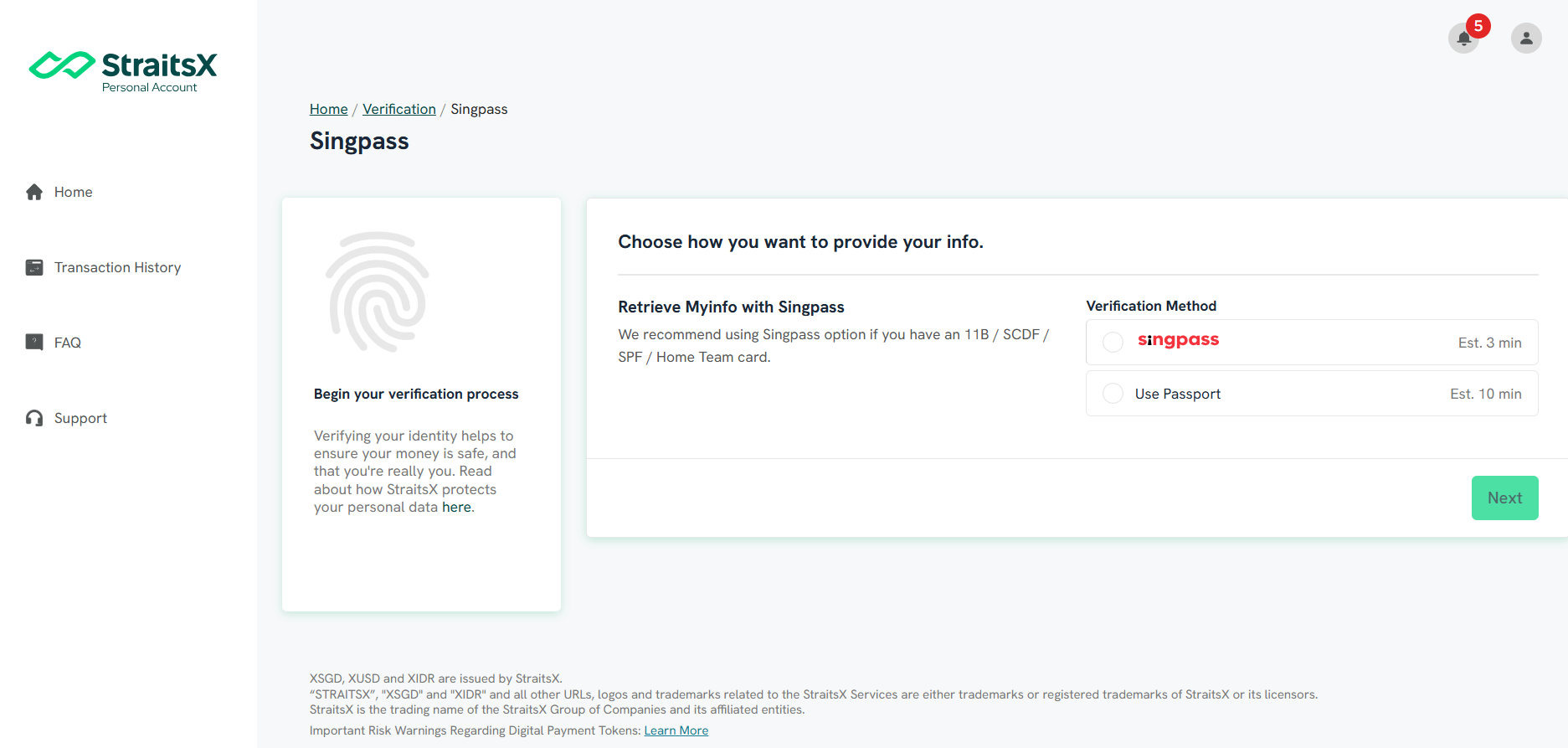The image size is (1568, 748).
Task: Select the Singpass radio button
Action: (1113, 342)
